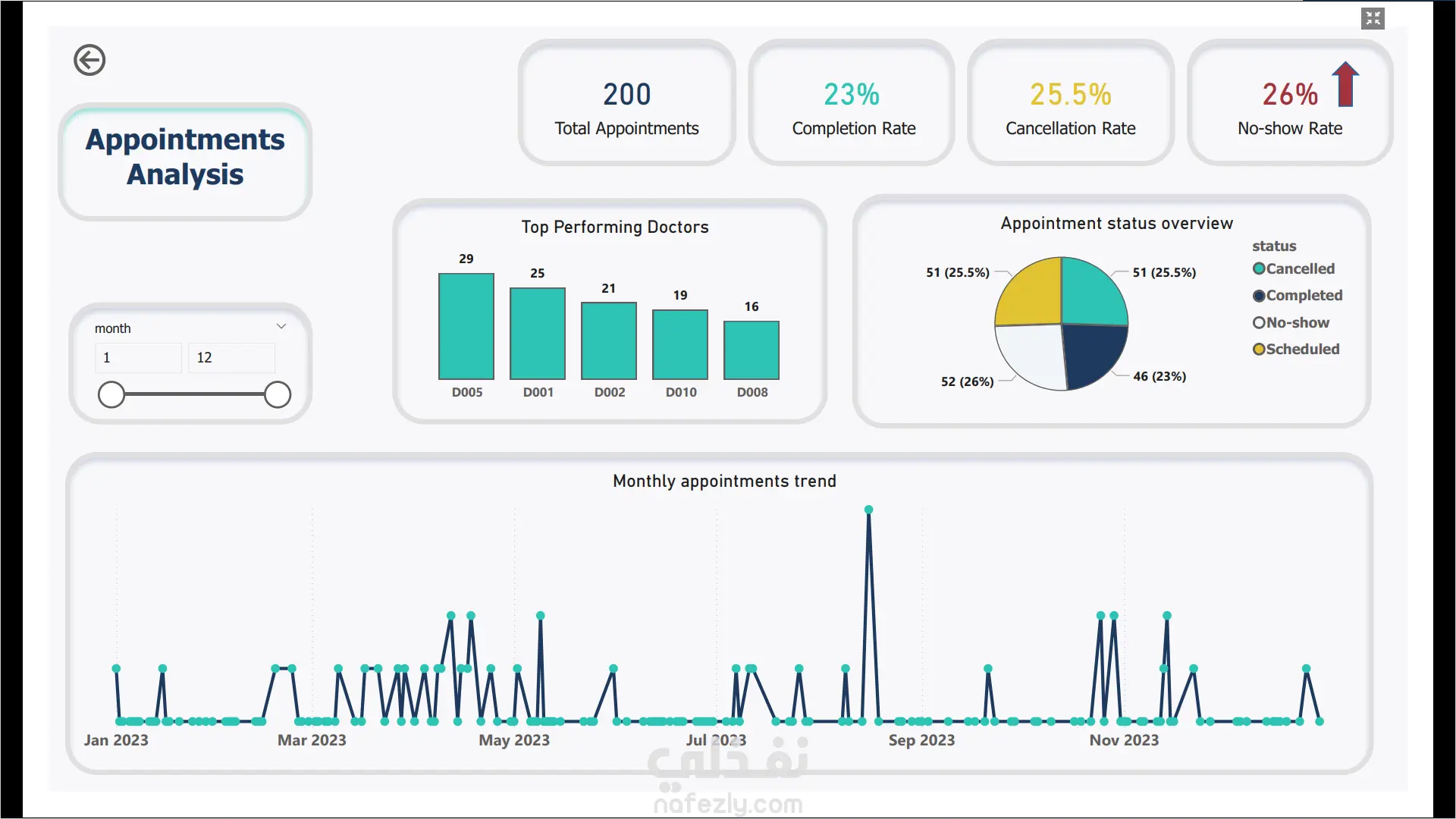Click the exit full-screen icon
The width and height of the screenshot is (1456, 819).
pos(1373,18)
